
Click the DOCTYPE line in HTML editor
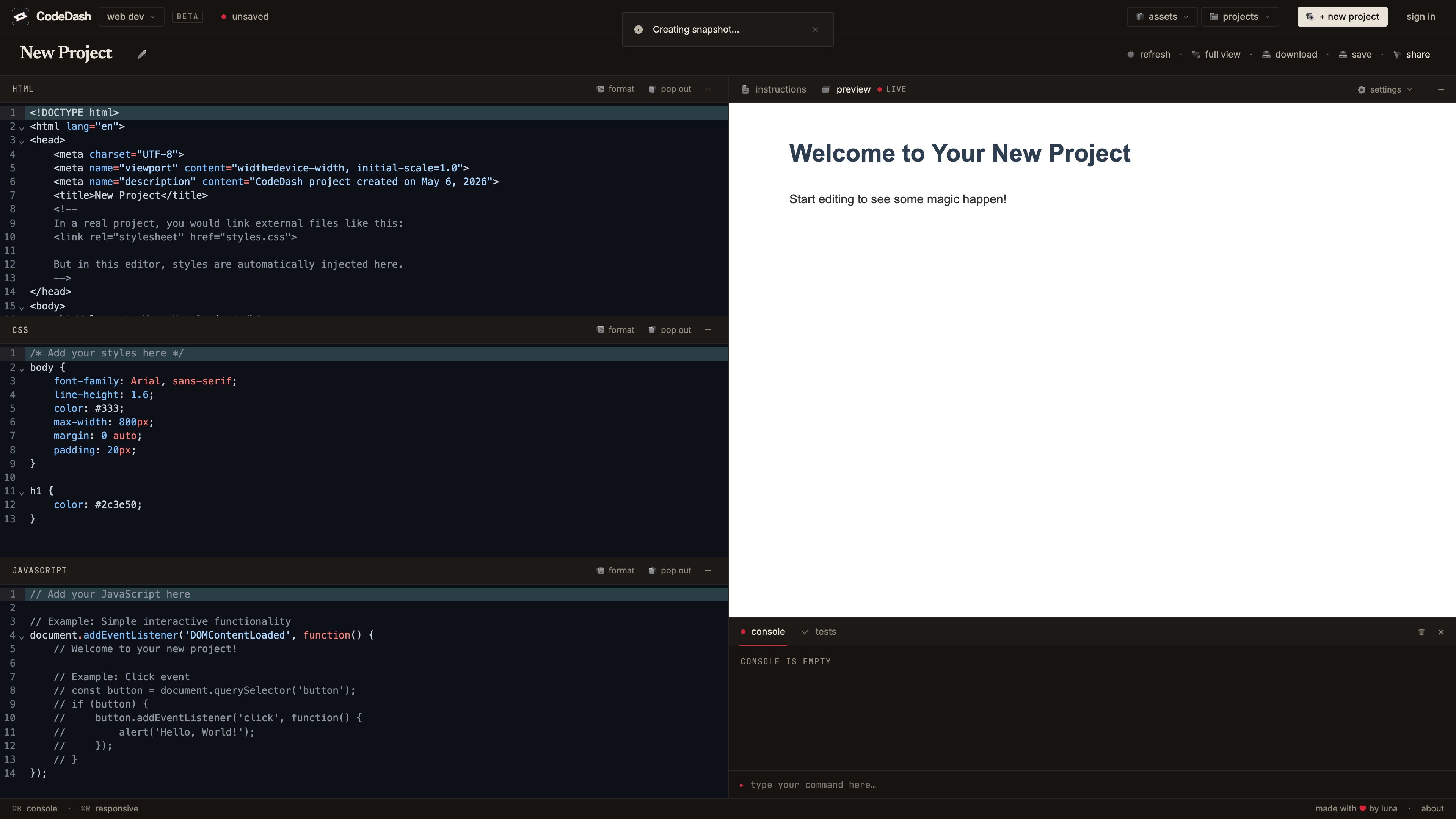pos(364,113)
